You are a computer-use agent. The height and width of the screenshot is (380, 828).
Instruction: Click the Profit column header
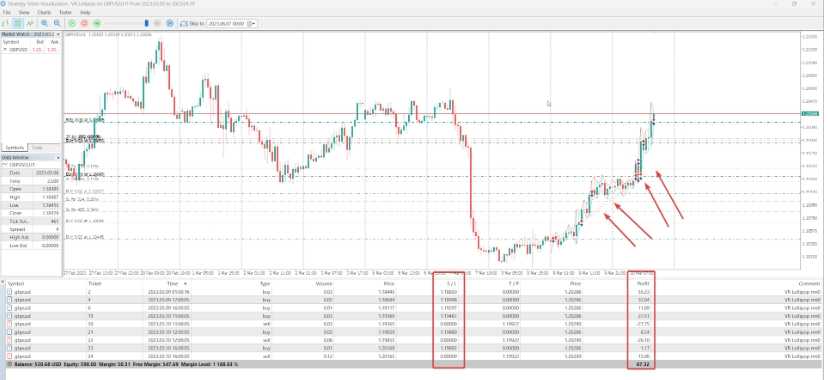[642, 283]
